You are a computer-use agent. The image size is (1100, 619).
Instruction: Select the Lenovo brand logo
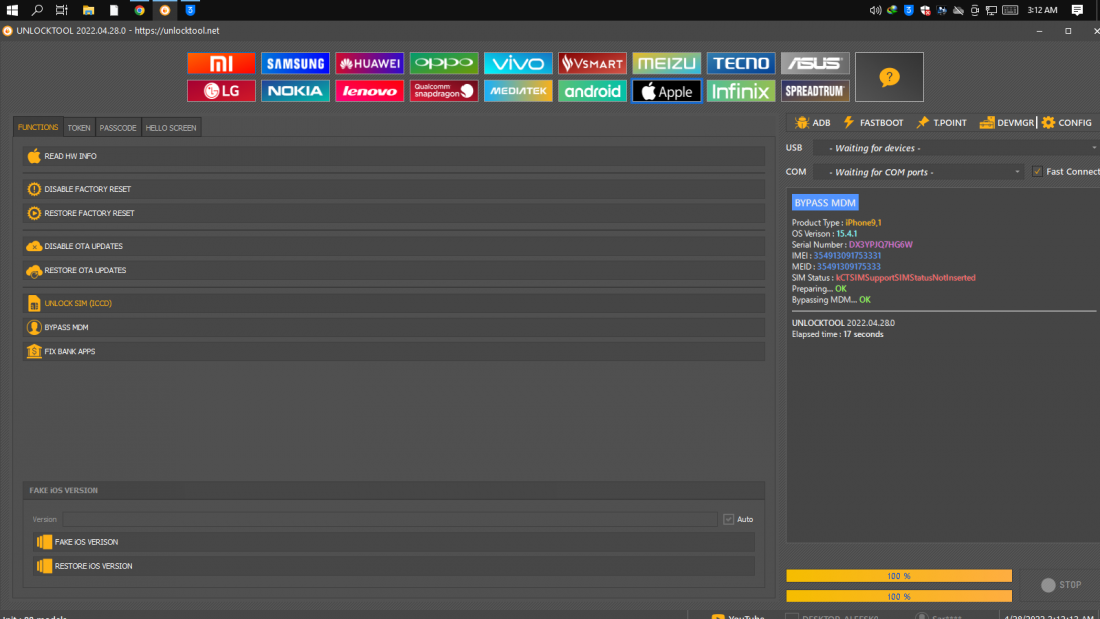[370, 91]
